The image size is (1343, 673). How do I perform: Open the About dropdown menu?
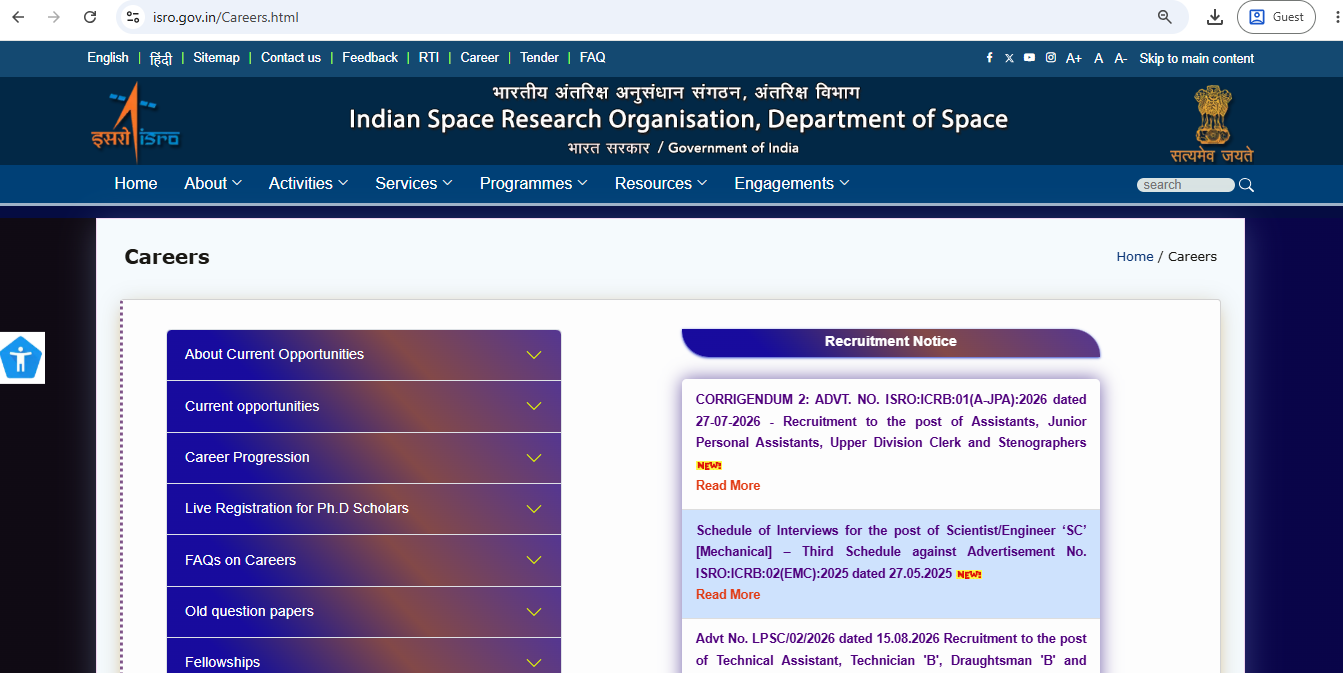213,184
